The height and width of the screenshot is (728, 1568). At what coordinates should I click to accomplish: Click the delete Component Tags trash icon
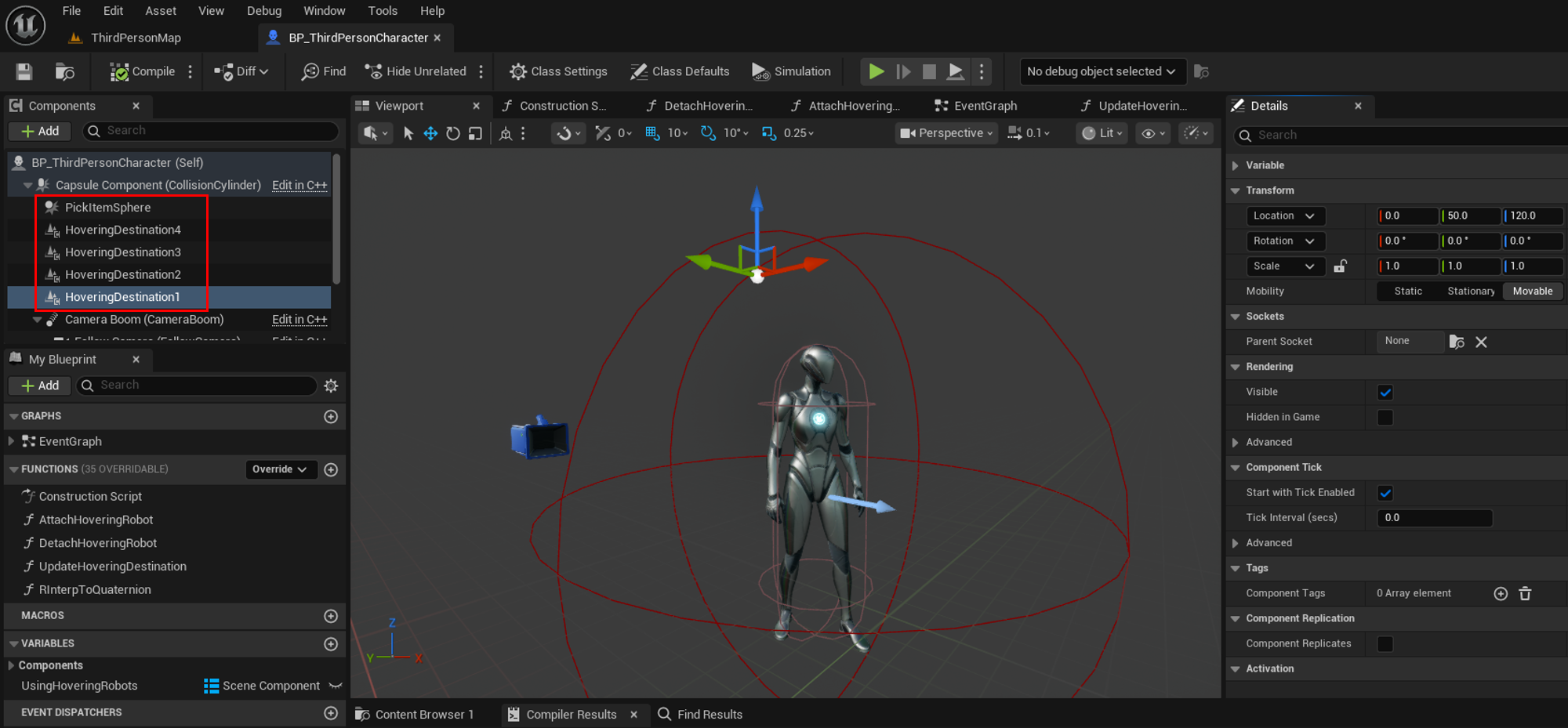click(x=1525, y=593)
